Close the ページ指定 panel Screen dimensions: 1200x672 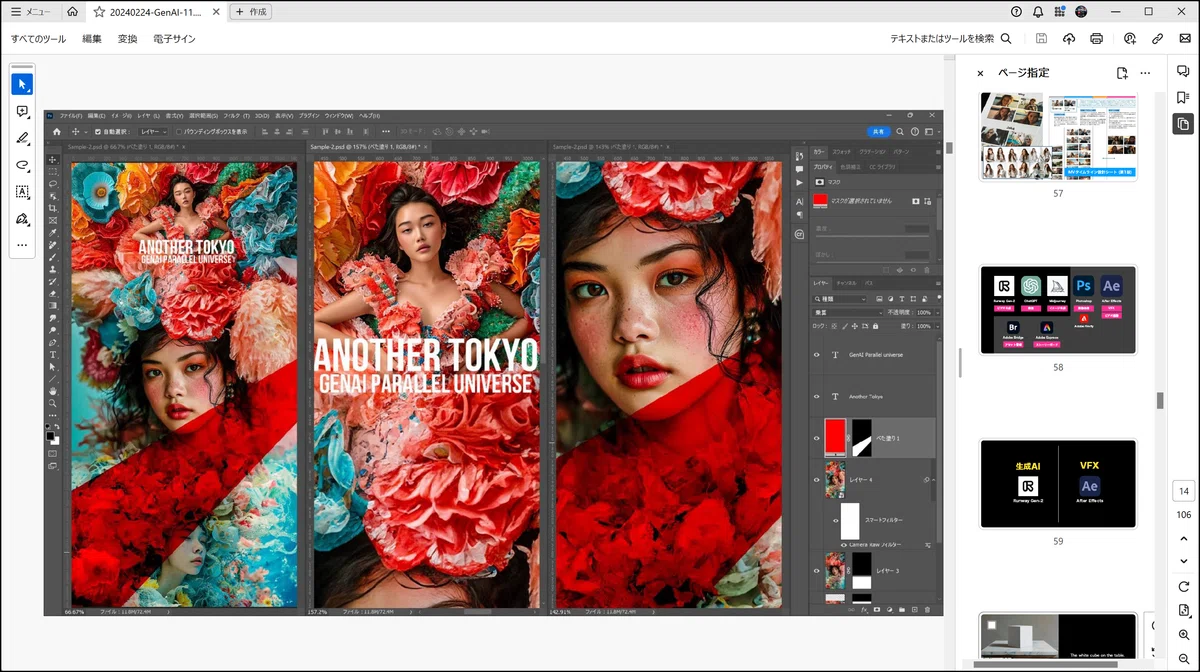pos(980,73)
